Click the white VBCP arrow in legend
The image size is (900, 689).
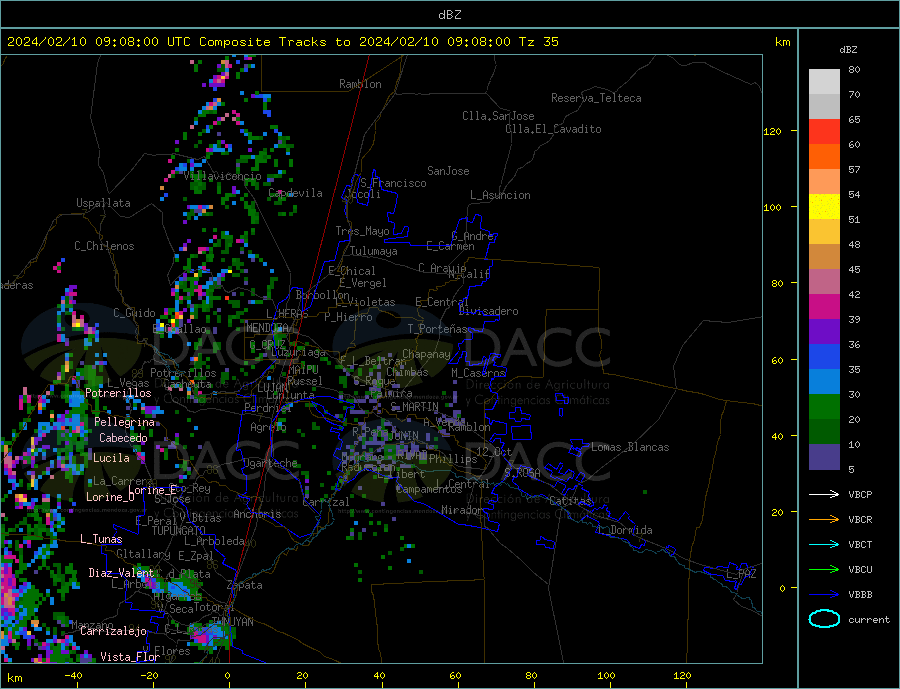824,494
